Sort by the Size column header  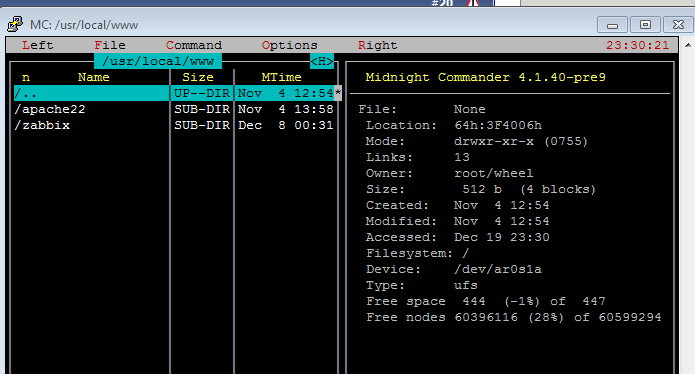[198, 77]
